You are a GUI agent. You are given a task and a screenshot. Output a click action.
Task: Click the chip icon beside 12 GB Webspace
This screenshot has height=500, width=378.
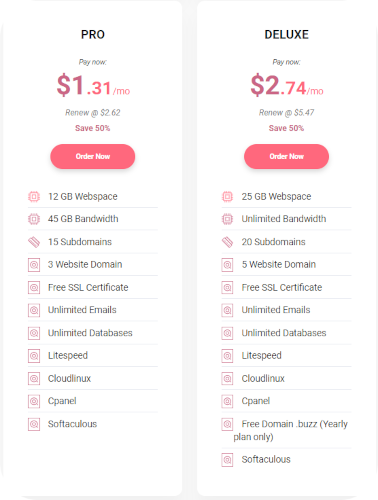(34, 197)
